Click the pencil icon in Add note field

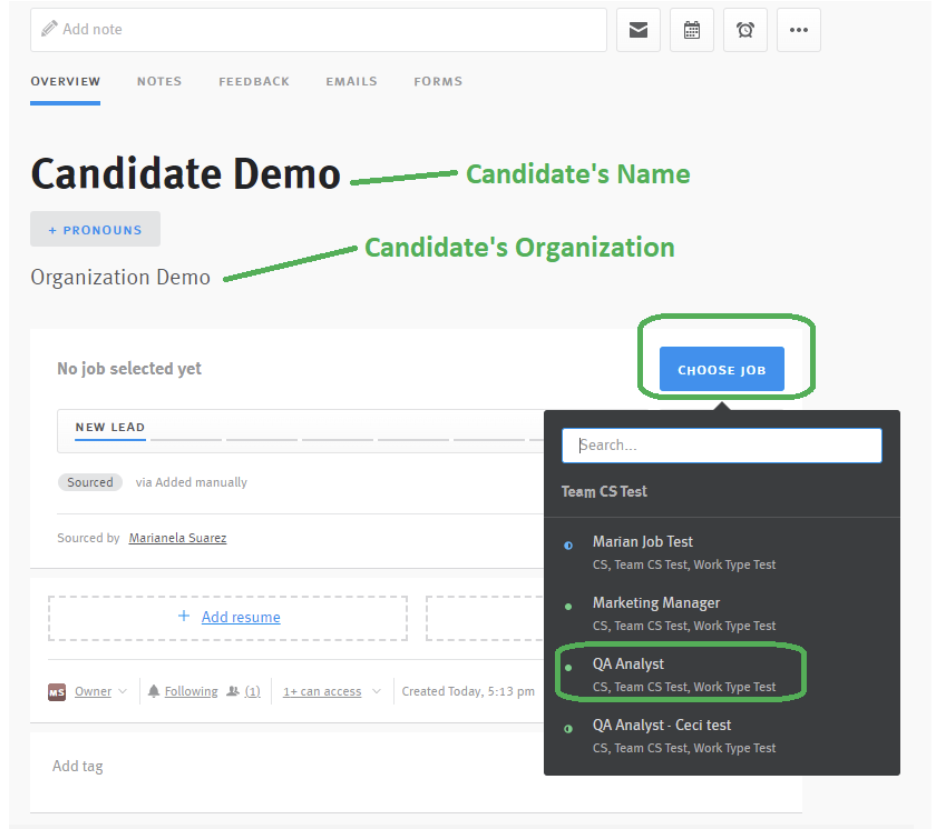click(47, 29)
